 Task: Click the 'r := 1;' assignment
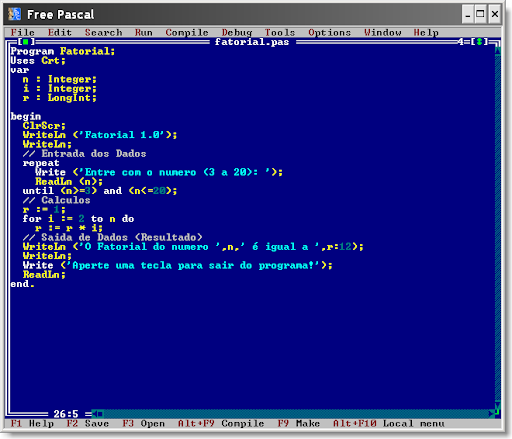click(x=44, y=210)
